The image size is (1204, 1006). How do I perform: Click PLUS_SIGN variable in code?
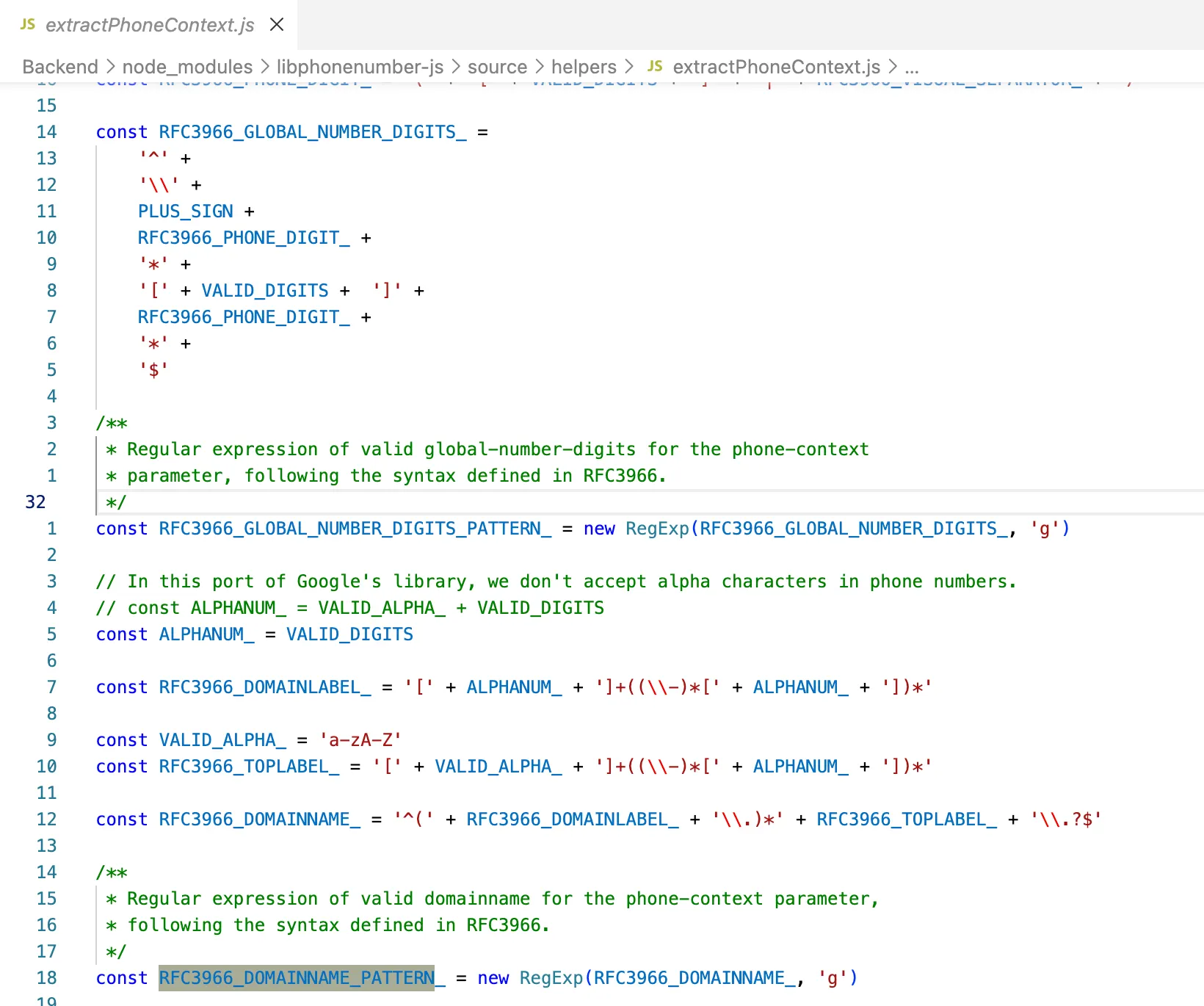click(185, 211)
